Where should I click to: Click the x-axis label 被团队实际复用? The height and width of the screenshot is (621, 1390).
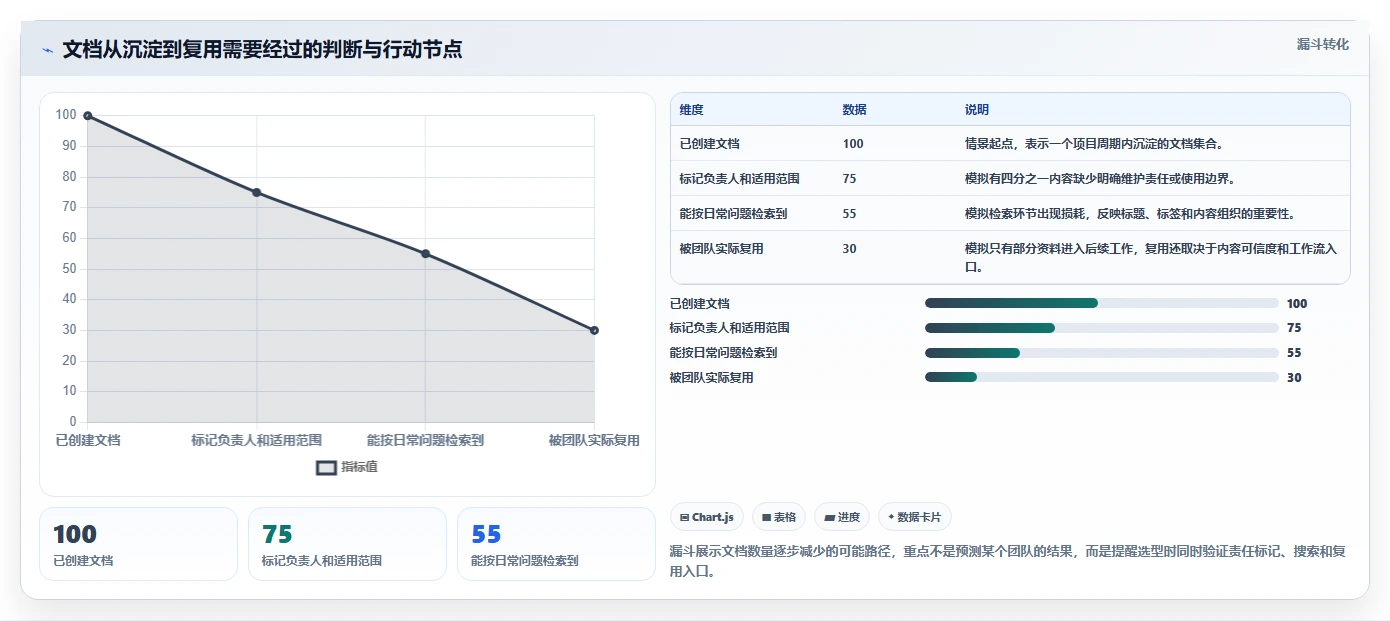tap(594, 440)
